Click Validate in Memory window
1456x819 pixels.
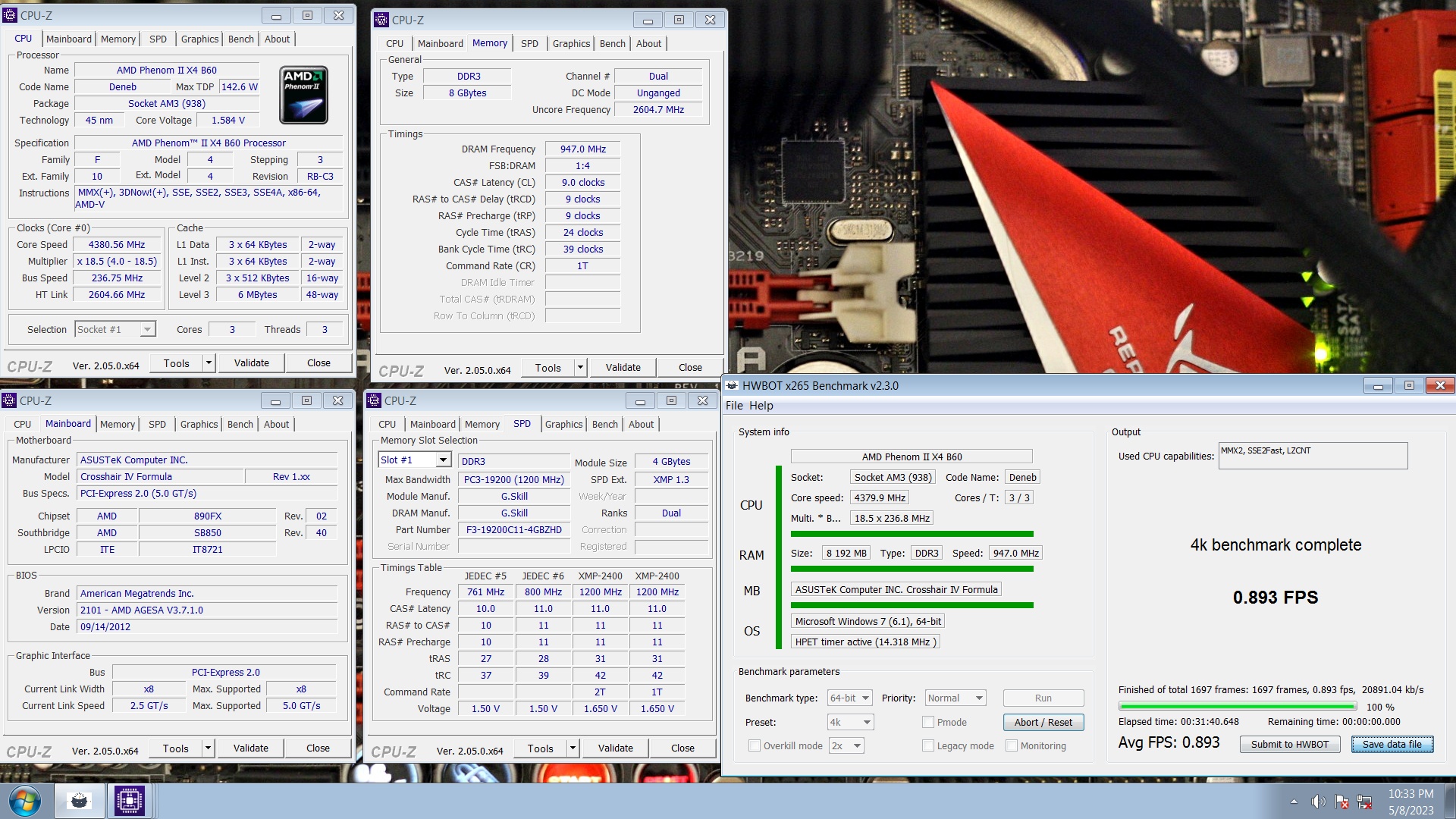(623, 368)
